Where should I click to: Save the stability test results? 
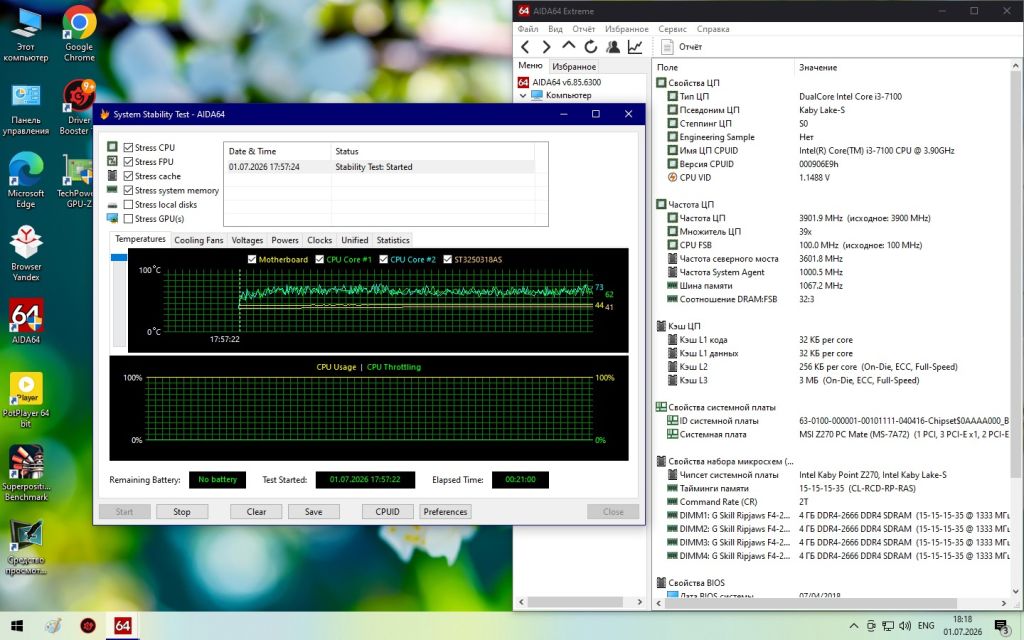coord(313,512)
